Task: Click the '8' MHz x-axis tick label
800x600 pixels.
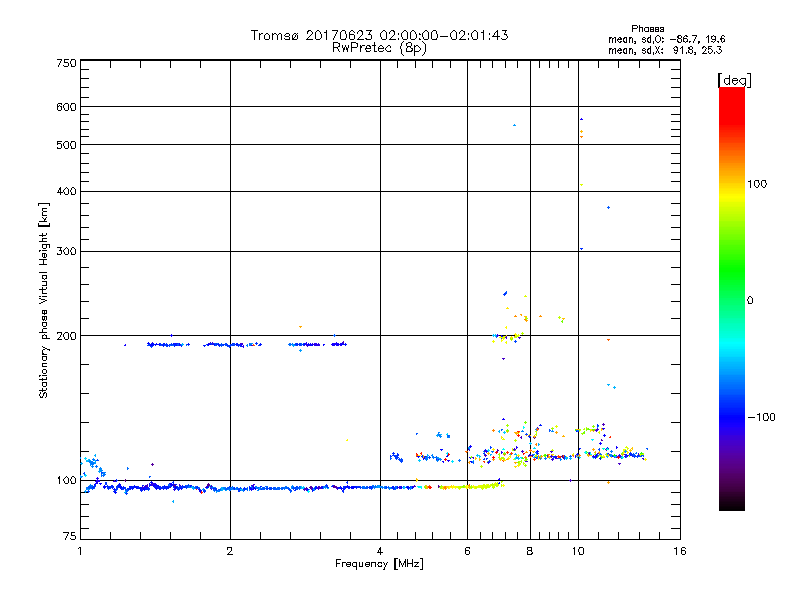Action: 530,551
